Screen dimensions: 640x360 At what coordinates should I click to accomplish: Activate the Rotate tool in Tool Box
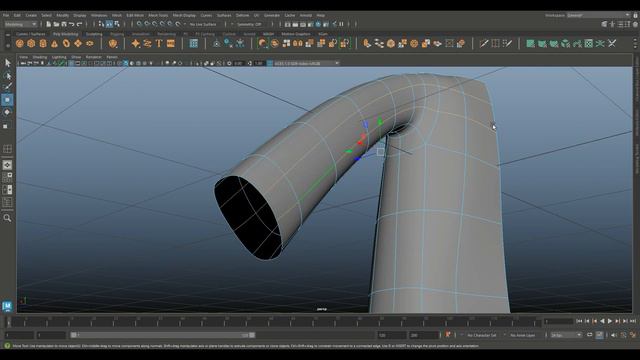pyautogui.click(x=7, y=112)
